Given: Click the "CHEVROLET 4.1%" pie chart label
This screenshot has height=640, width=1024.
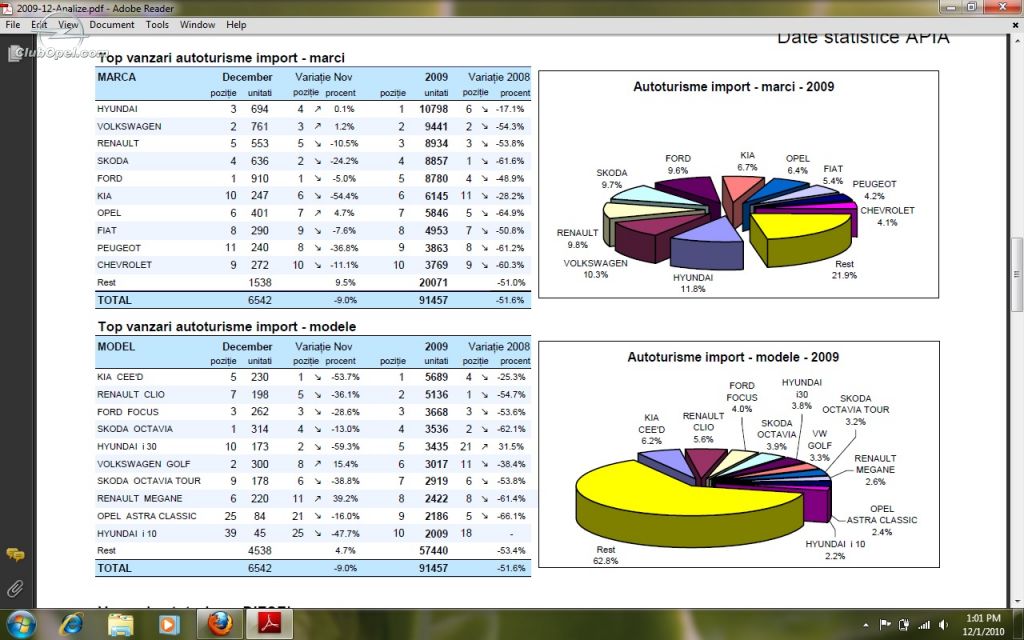Looking at the screenshot, I should click(x=887, y=216).
